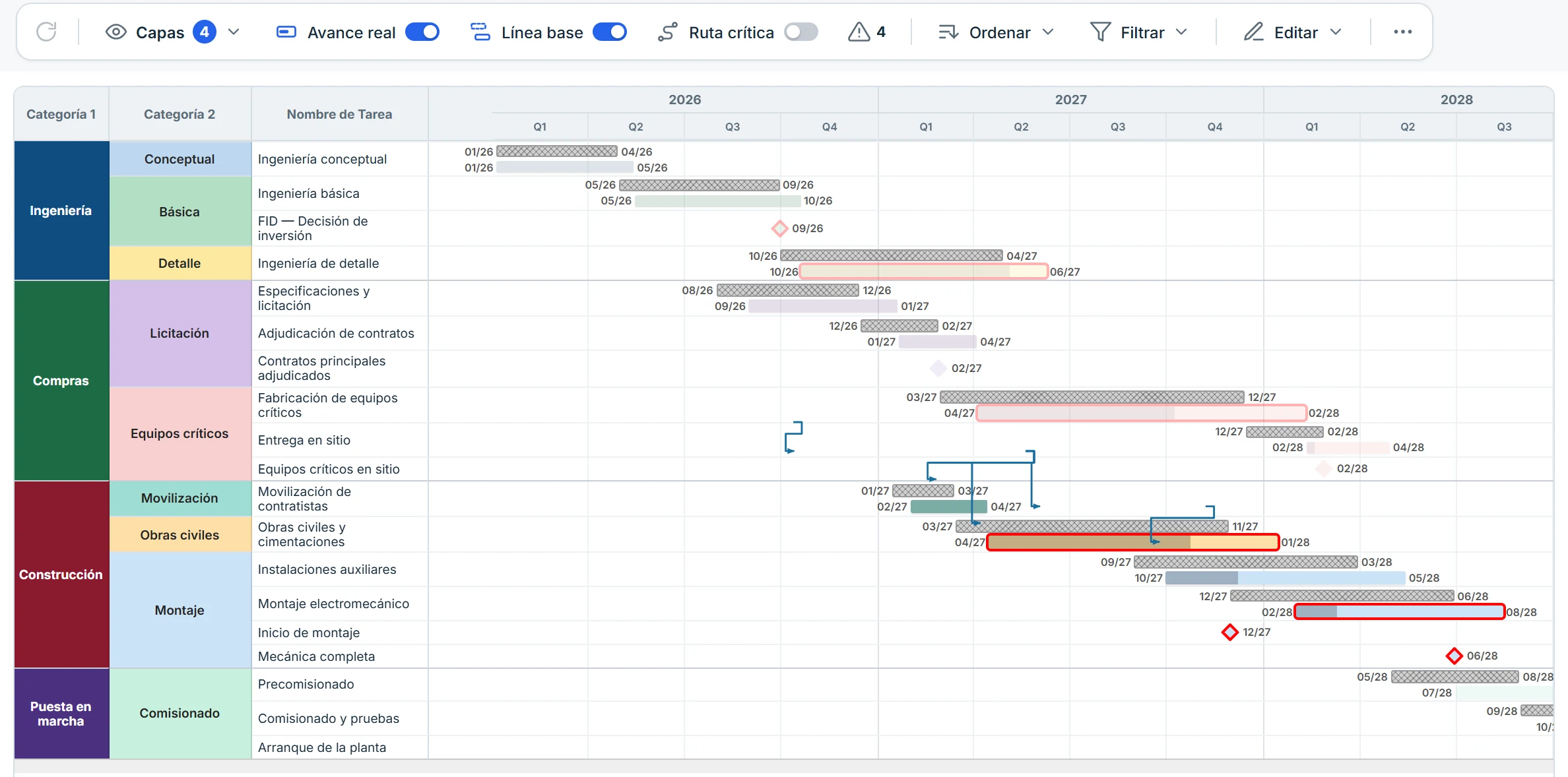Screen dimensions: 1568x777
Task: Click the Ruta crítica path icon
Action: [x=667, y=32]
